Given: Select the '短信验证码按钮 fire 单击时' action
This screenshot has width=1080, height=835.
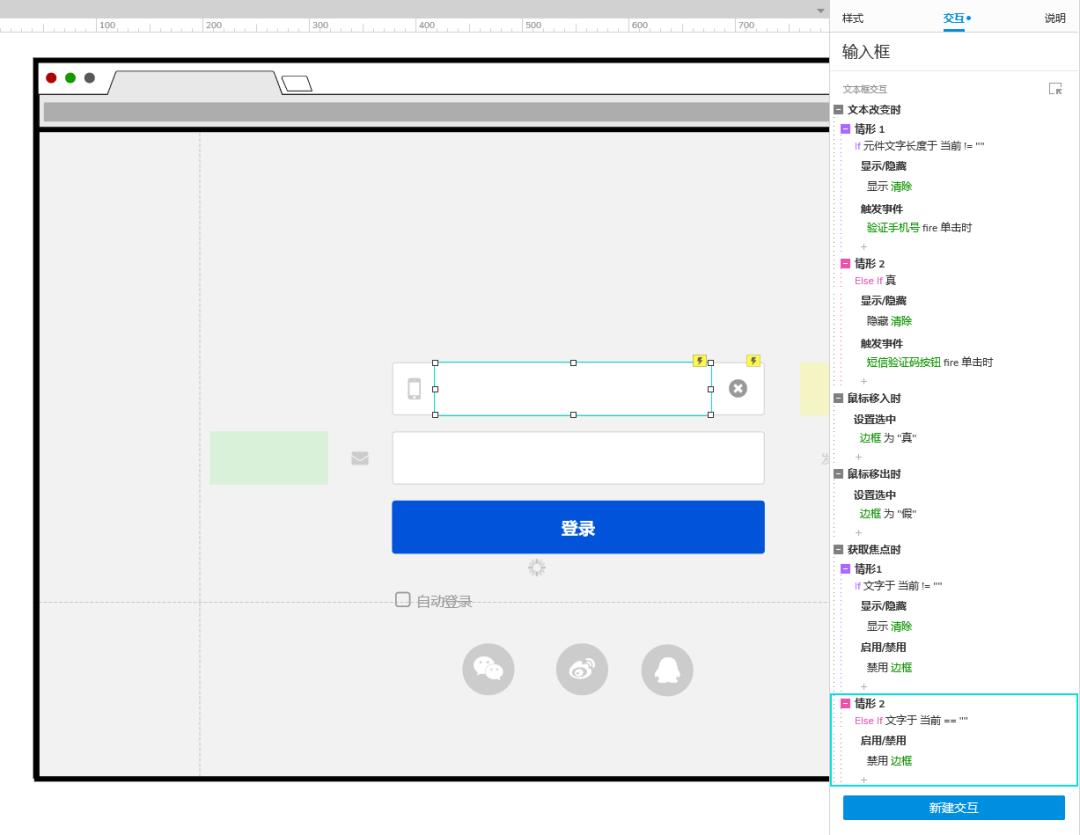Looking at the screenshot, I should click(930, 362).
